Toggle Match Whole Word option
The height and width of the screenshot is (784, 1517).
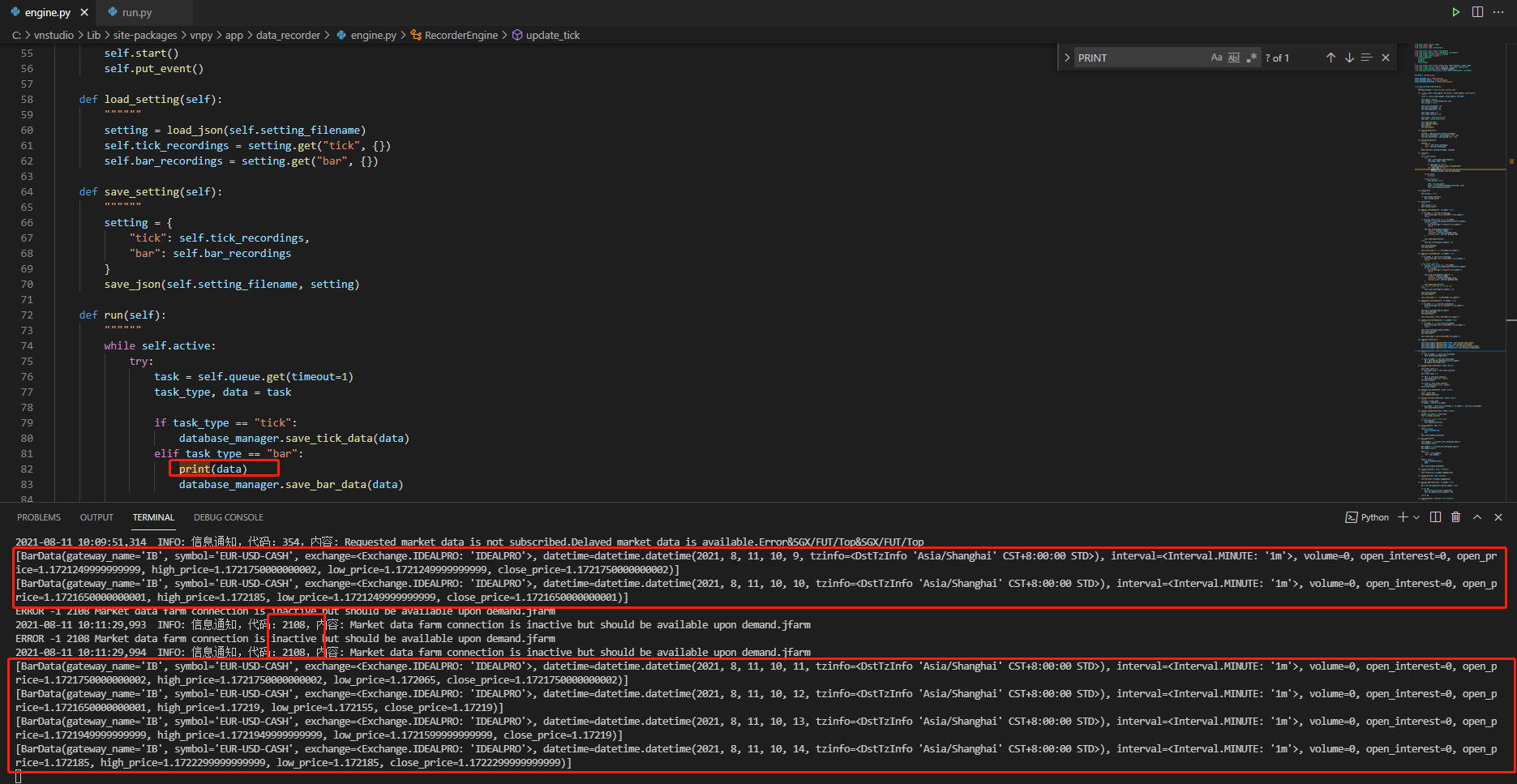[x=1233, y=57]
